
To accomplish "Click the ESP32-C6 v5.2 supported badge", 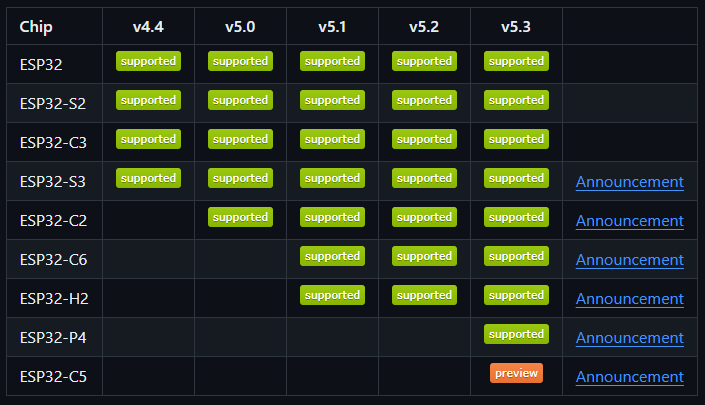I will (424, 256).
